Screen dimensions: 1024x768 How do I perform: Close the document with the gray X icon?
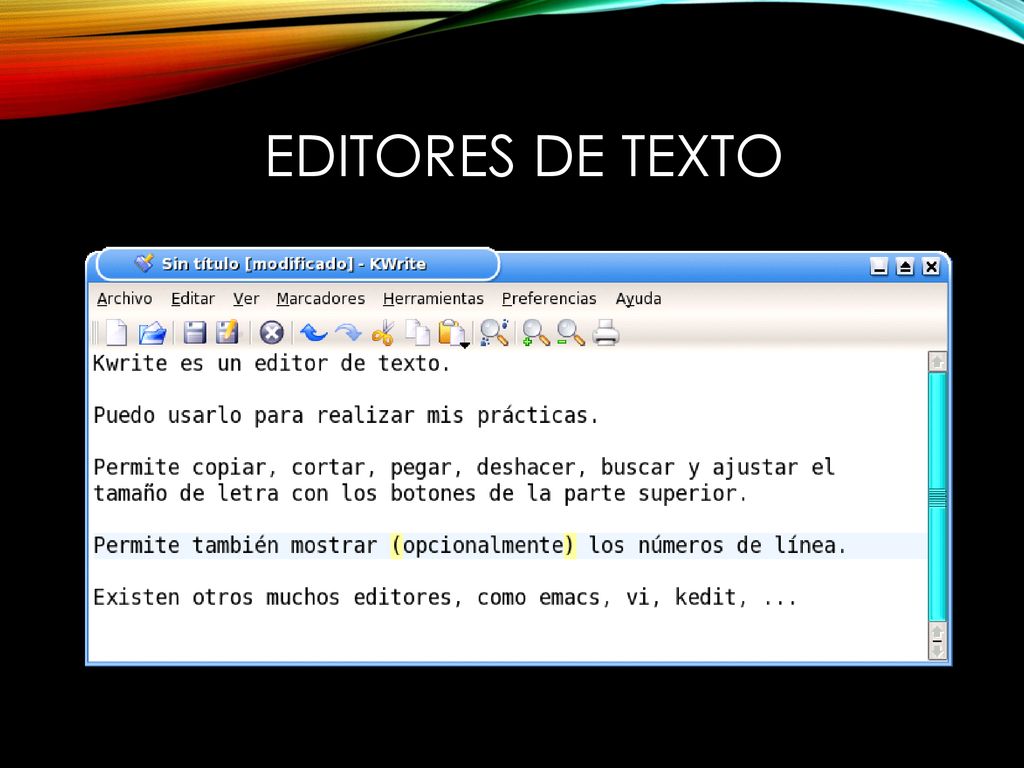pyautogui.click(x=272, y=332)
